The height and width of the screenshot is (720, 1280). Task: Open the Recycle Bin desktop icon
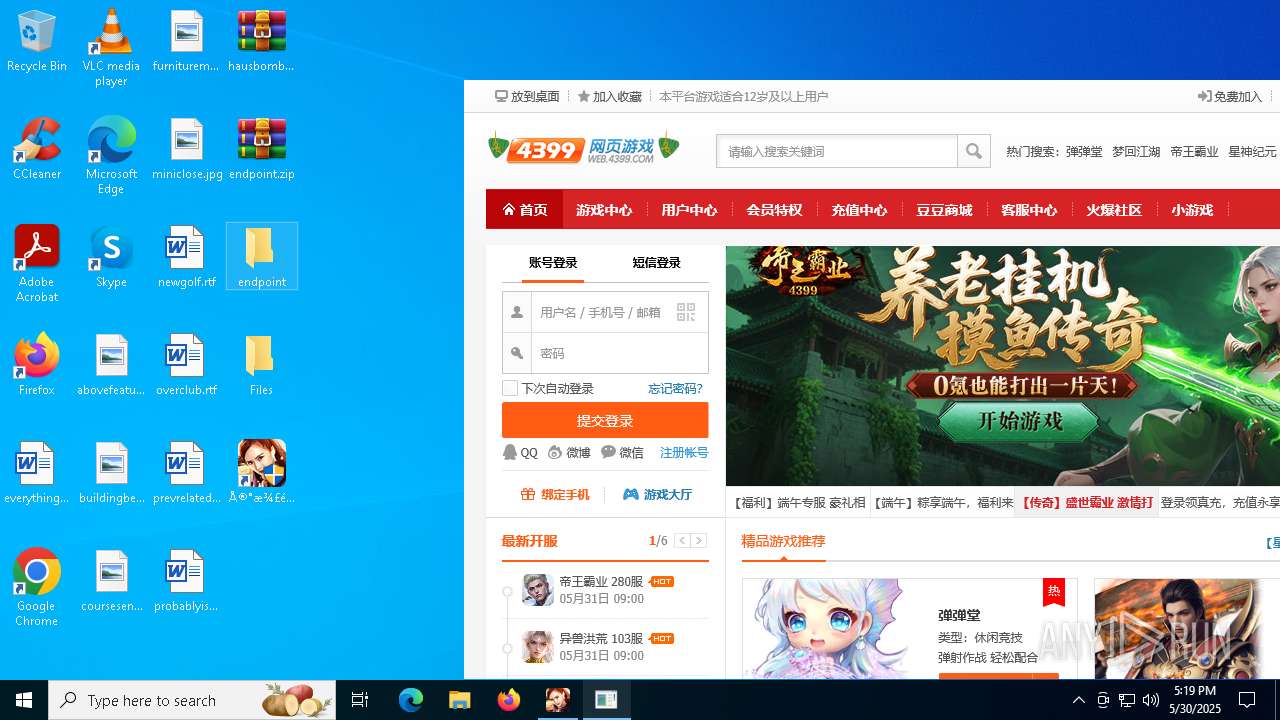pos(37,42)
